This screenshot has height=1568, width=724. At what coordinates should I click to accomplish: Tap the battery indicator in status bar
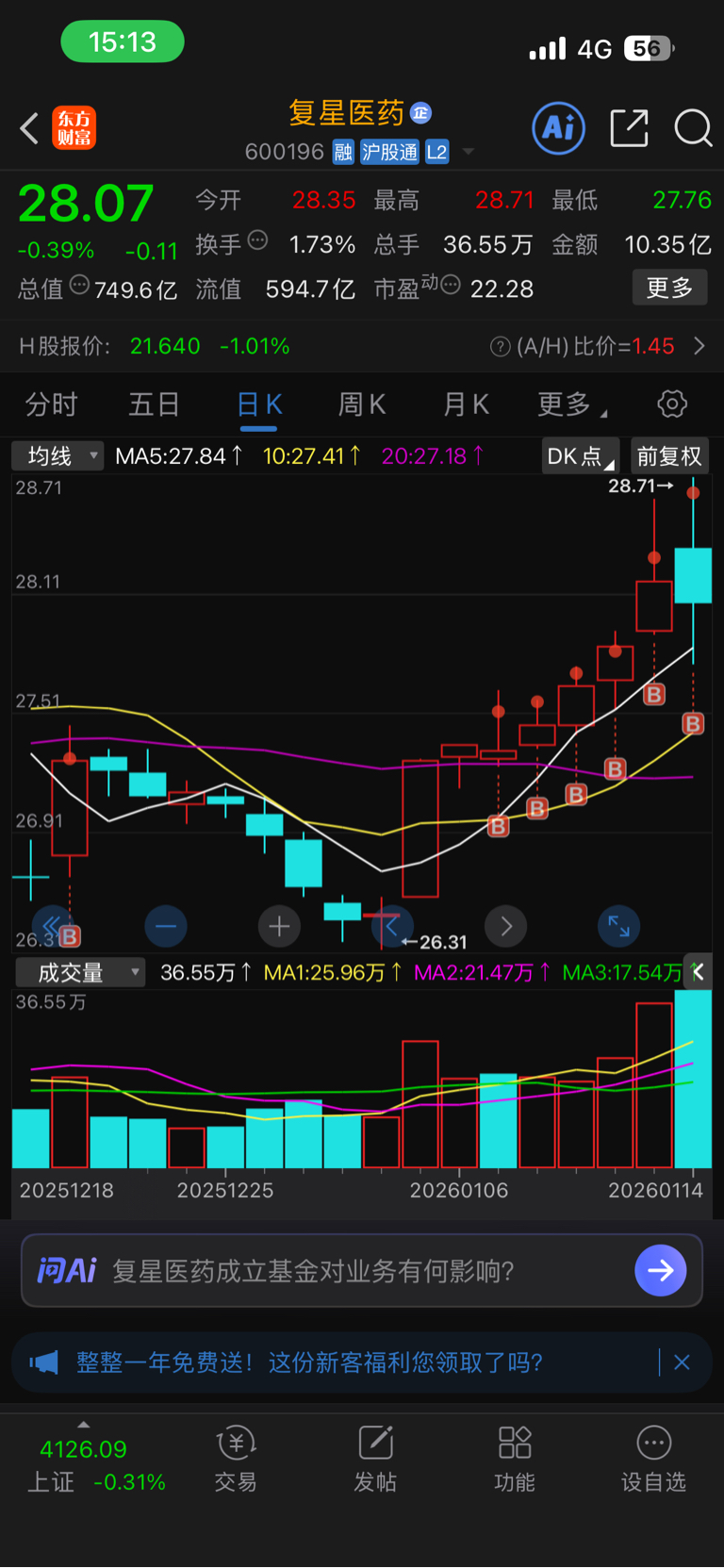[650, 48]
